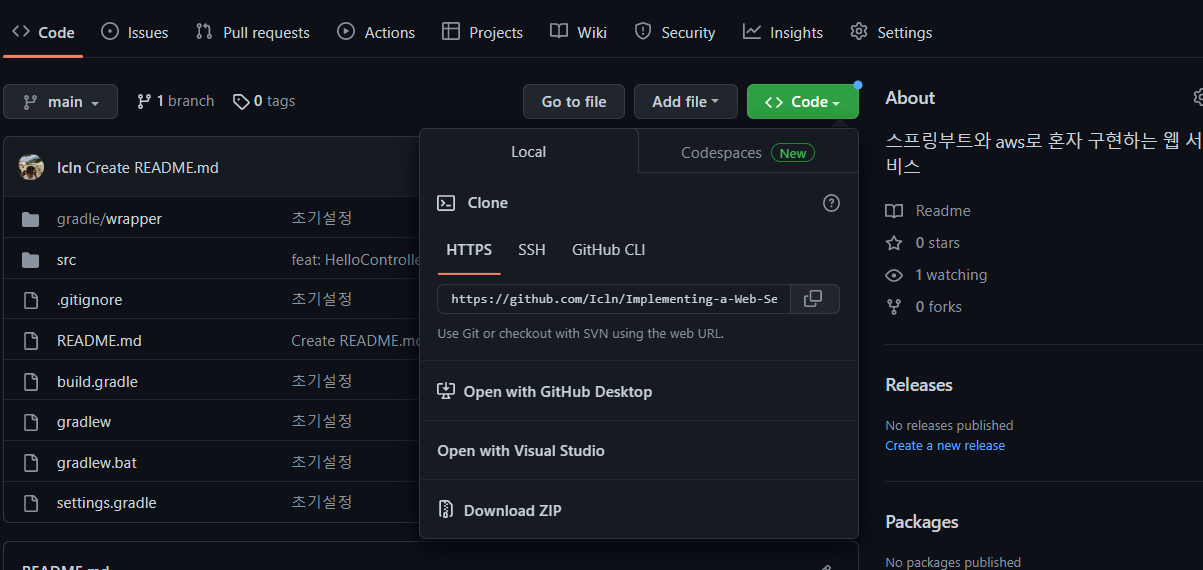Click the Clone help question mark icon
The image size is (1203, 570).
(831, 203)
